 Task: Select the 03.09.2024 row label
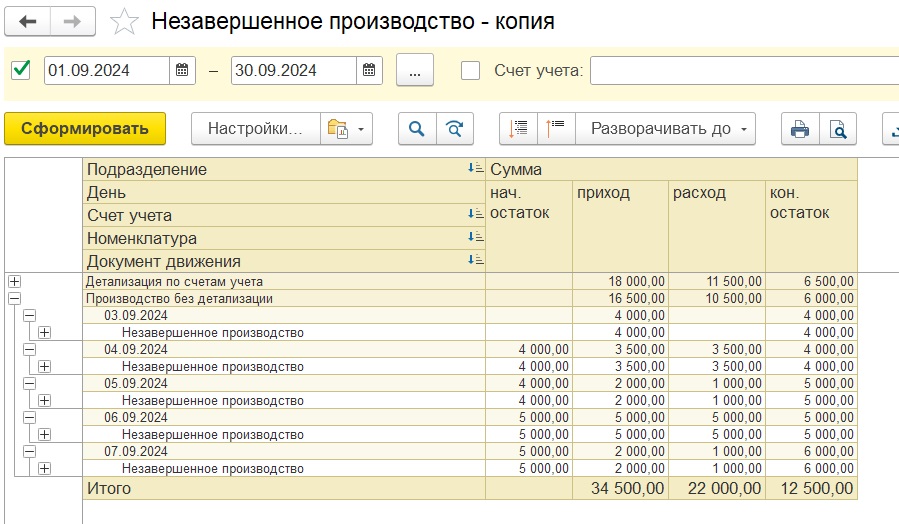[136, 315]
